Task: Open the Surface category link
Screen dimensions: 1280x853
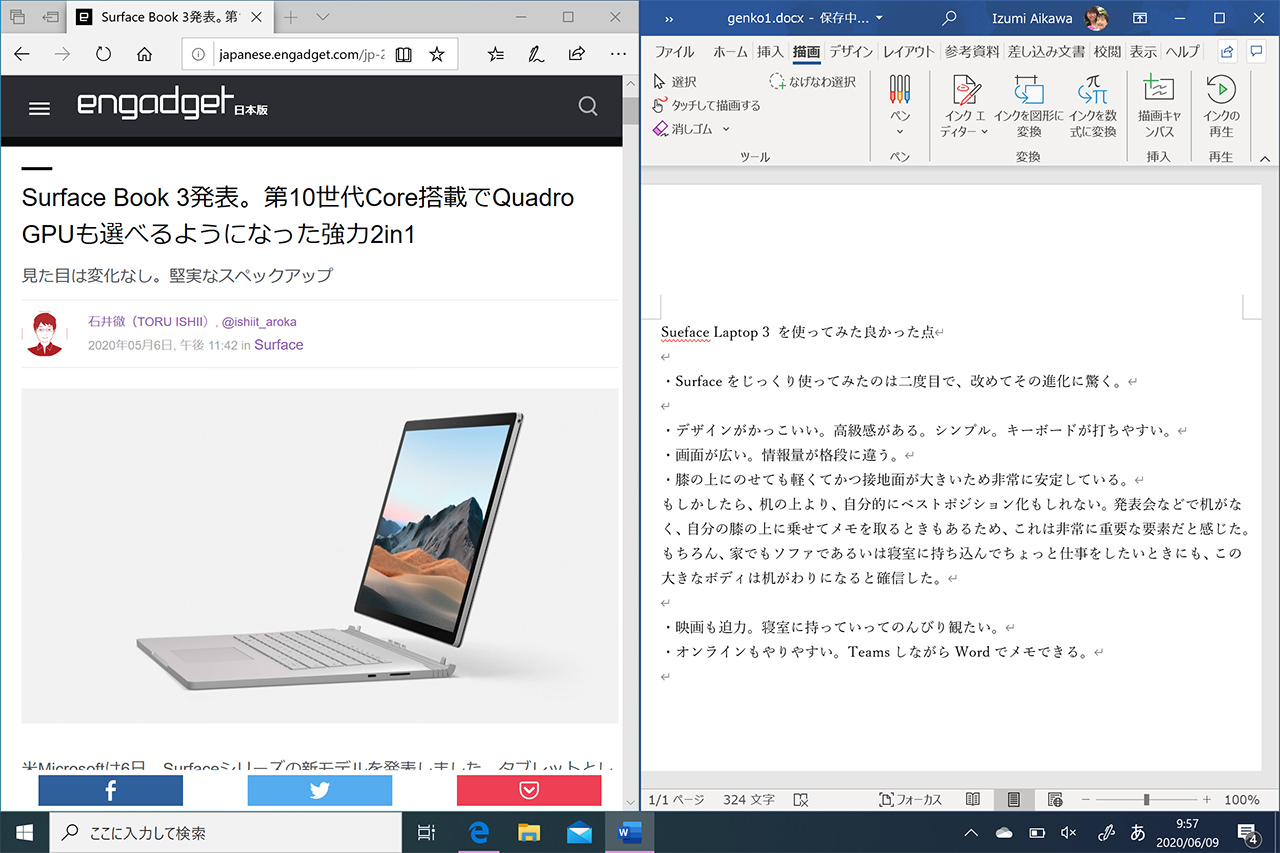Action: point(278,345)
